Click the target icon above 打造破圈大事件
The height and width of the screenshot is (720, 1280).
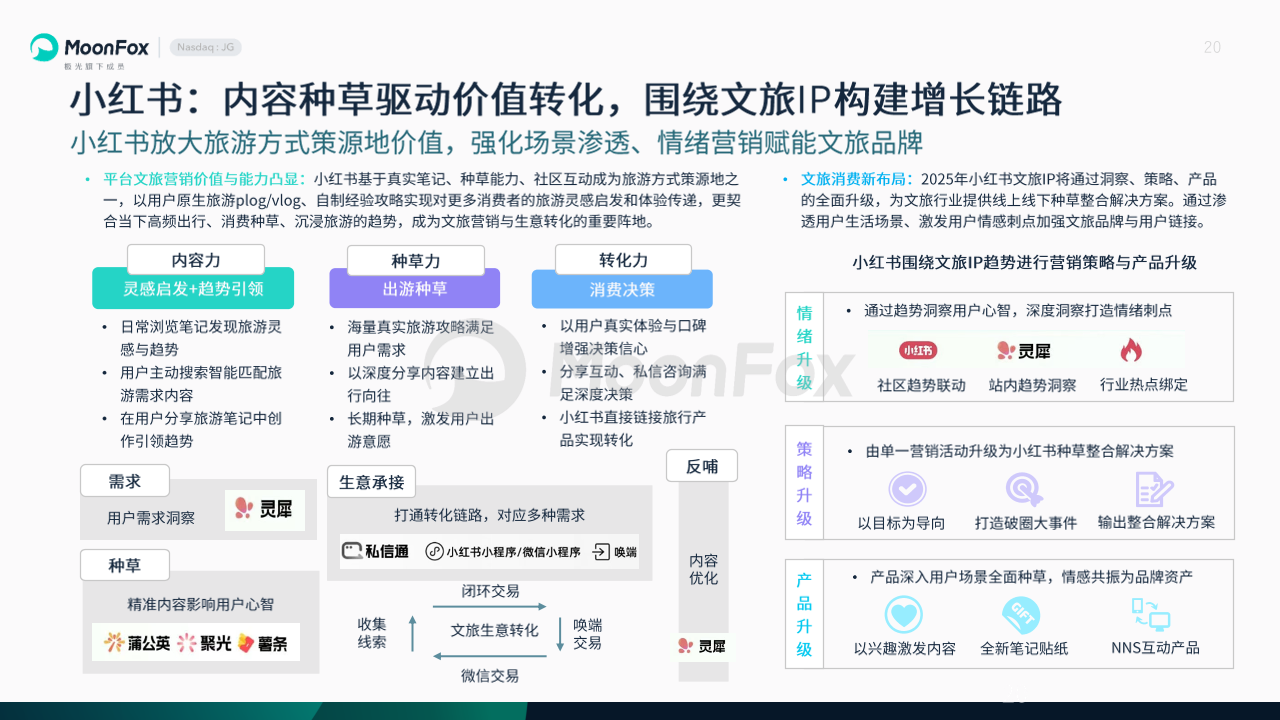pyautogui.click(x=1024, y=489)
